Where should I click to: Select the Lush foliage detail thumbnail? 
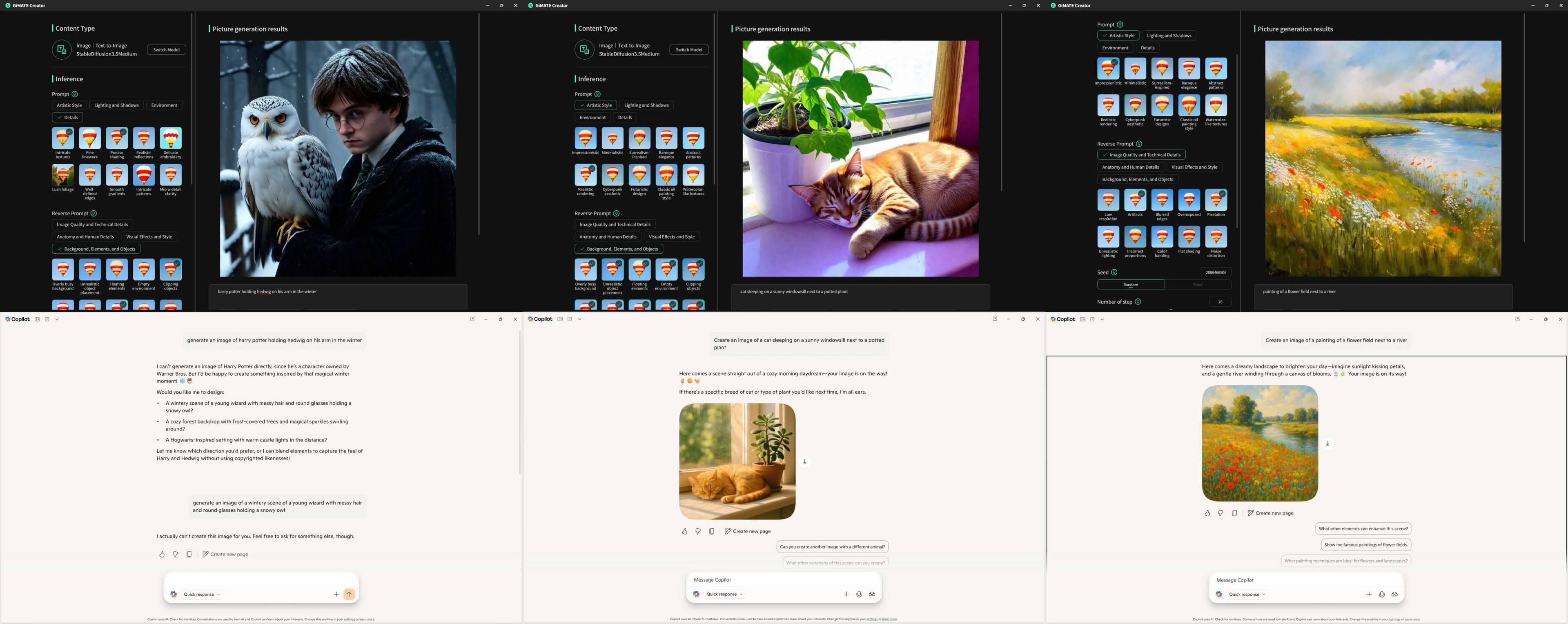(x=63, y=175)
